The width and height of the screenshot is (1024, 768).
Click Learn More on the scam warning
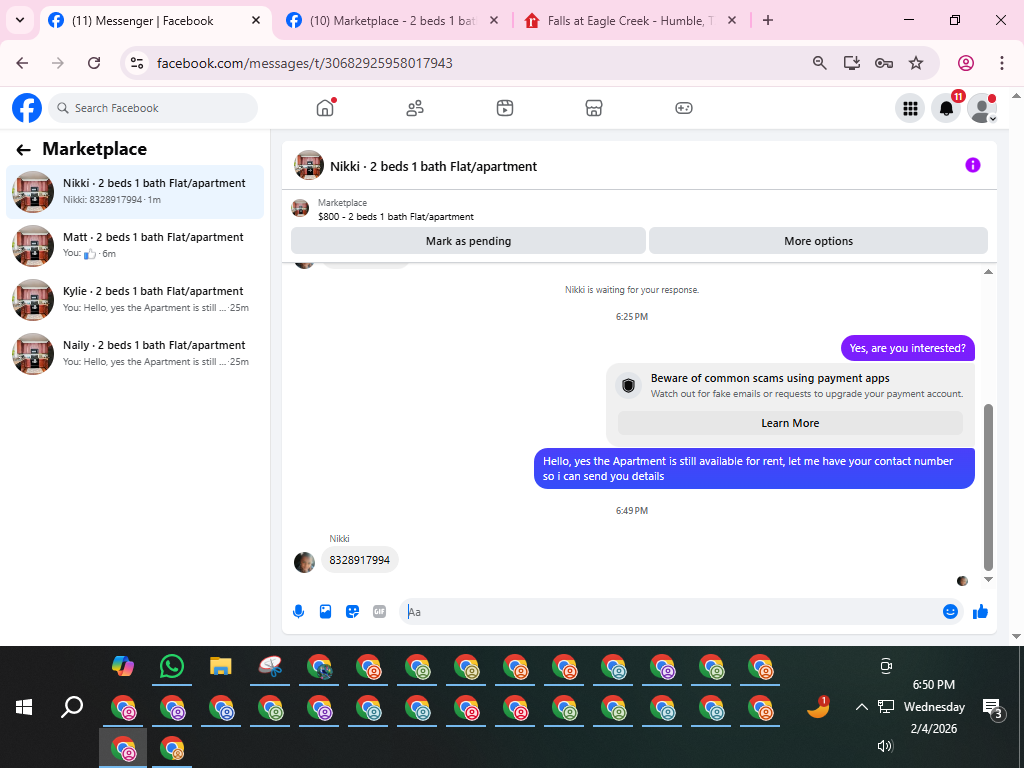(x=790, y=423)
